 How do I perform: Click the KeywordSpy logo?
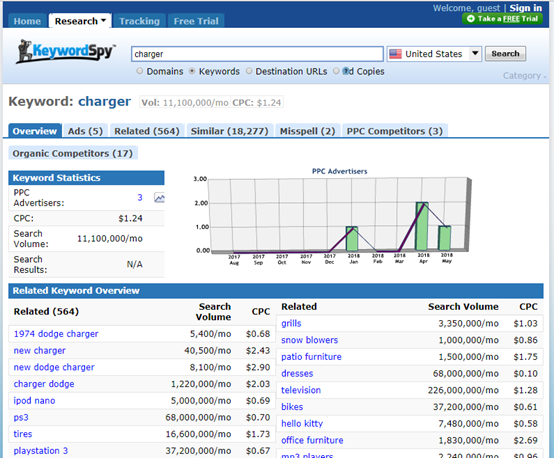pos(66,52)
